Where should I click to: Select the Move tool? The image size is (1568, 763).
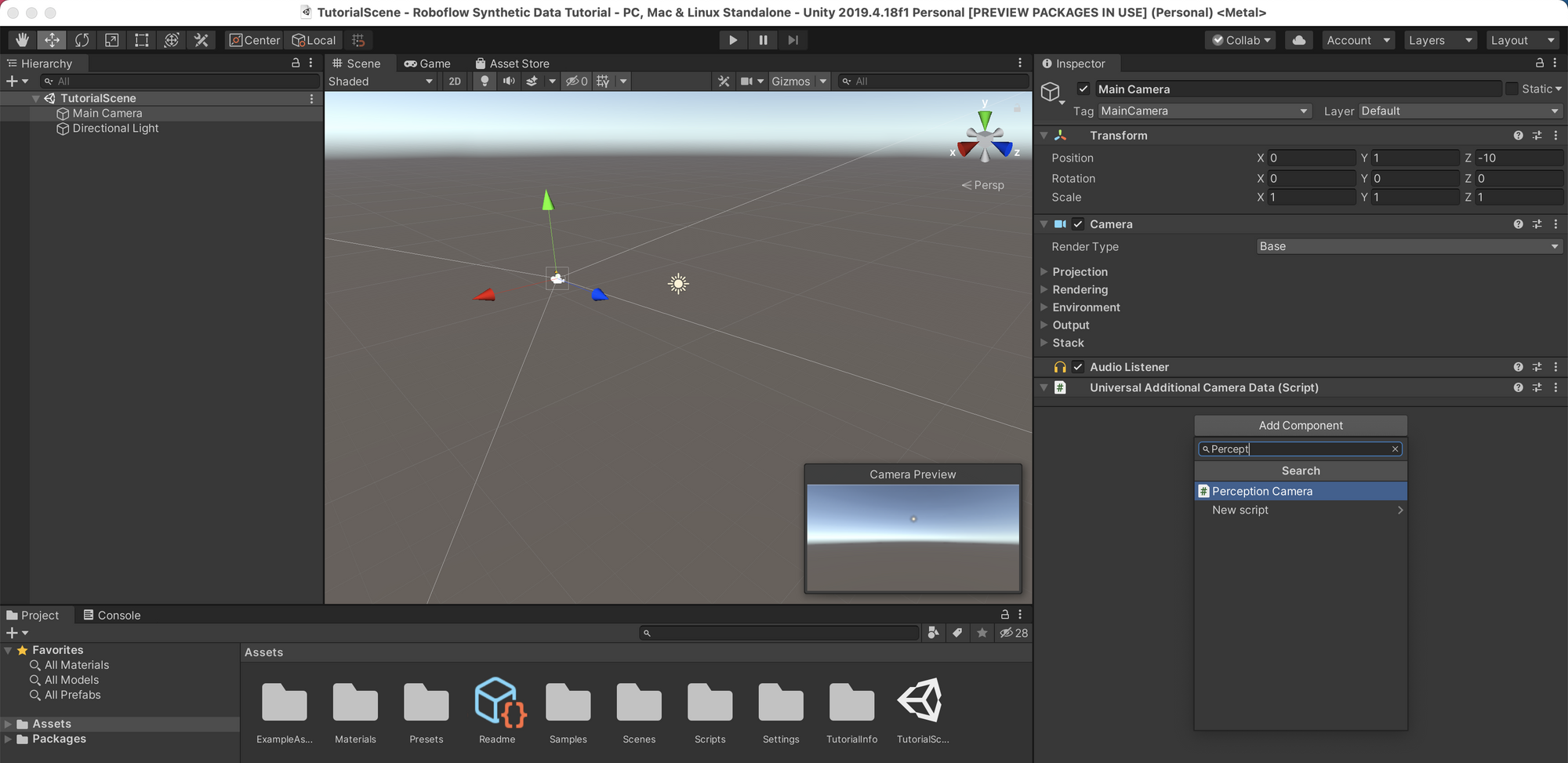point(52,40)
